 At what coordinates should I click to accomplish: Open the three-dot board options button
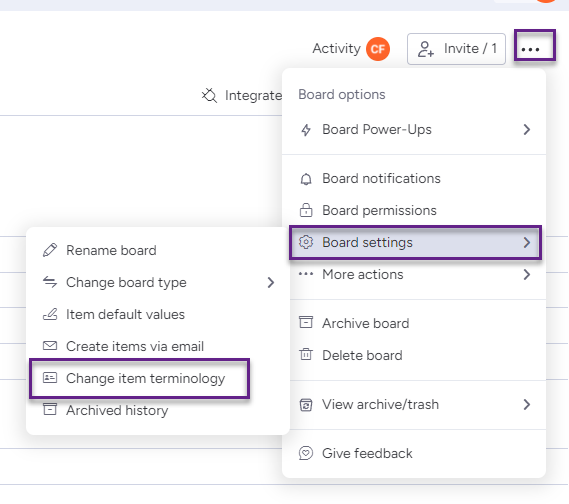coord(535,45)
